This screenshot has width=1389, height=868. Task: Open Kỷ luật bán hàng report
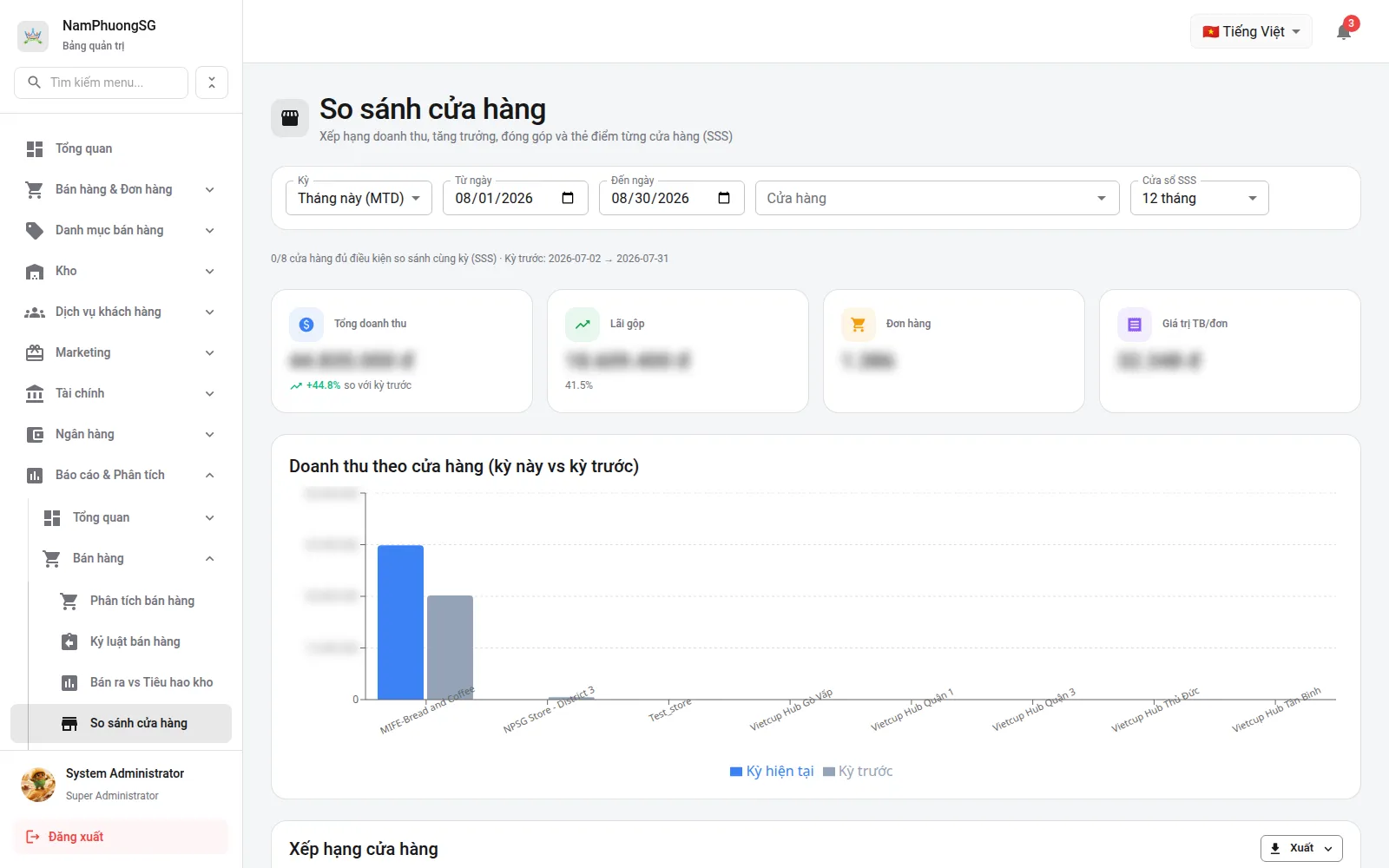[x=139, y=641]
